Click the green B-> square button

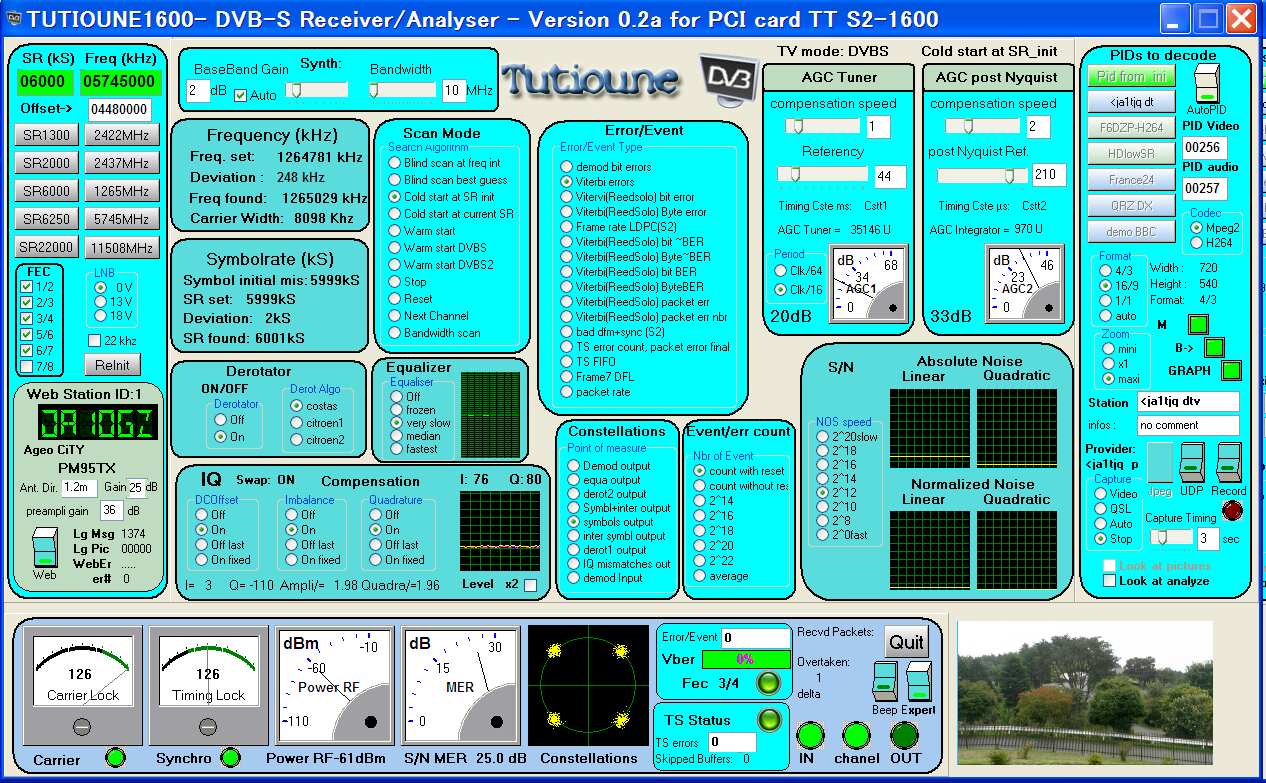tap(1214, 348)
